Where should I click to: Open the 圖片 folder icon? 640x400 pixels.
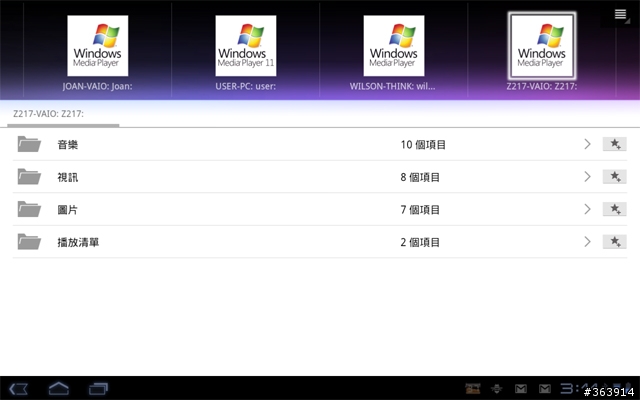coord(29,209)
